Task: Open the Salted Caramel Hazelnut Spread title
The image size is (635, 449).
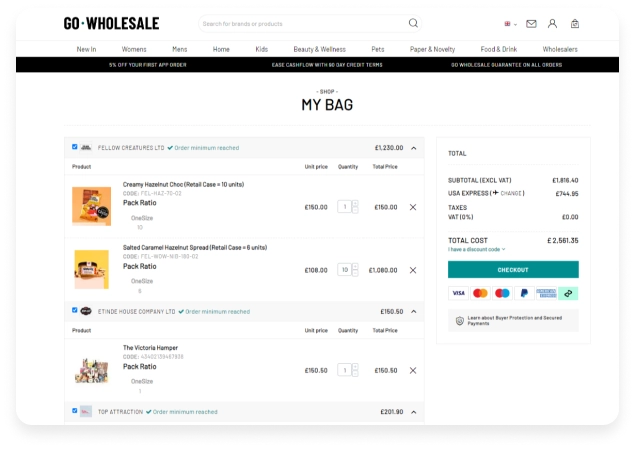Action: point(195,247)
